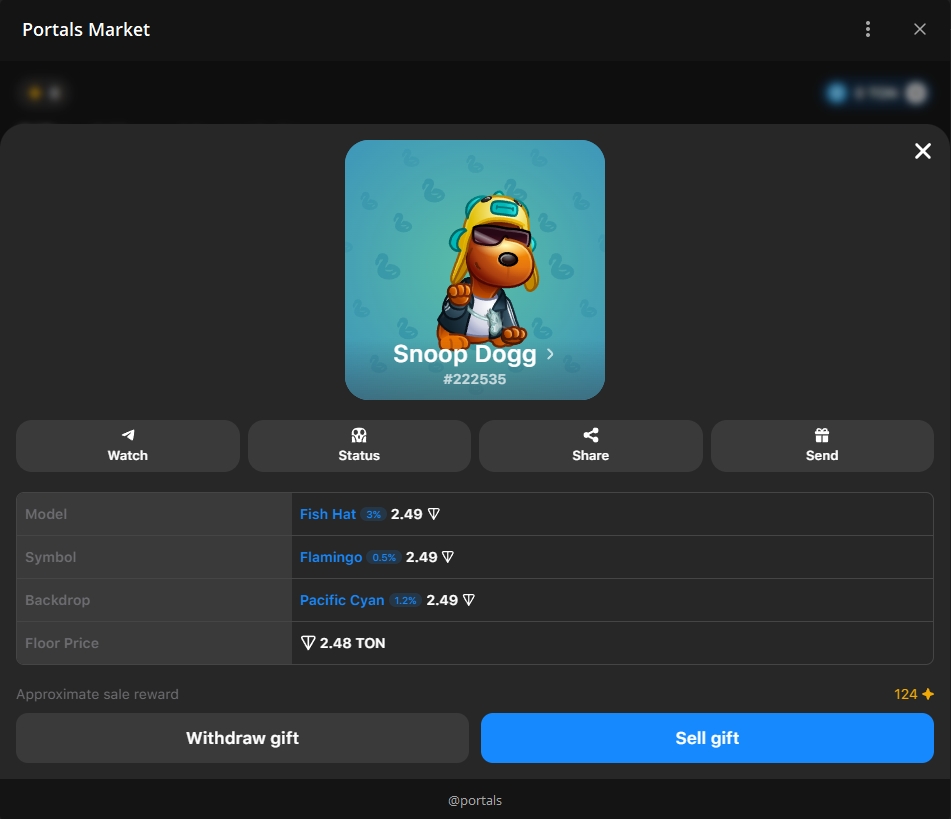Screen dimensions: 951x819
Task: Click the 3% rarity badge
Action: (374, 515)
